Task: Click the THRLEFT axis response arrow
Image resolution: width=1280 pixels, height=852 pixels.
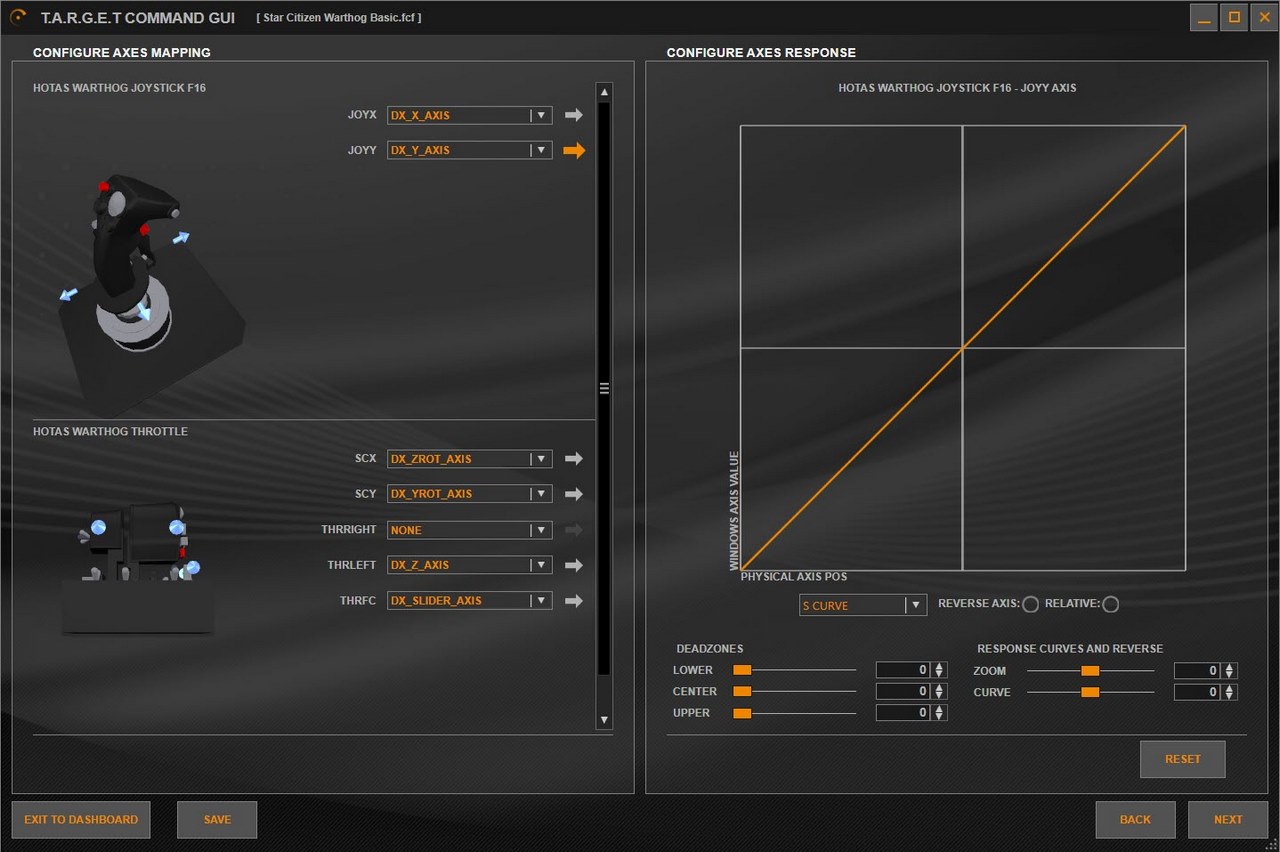Action: (573, 565)
